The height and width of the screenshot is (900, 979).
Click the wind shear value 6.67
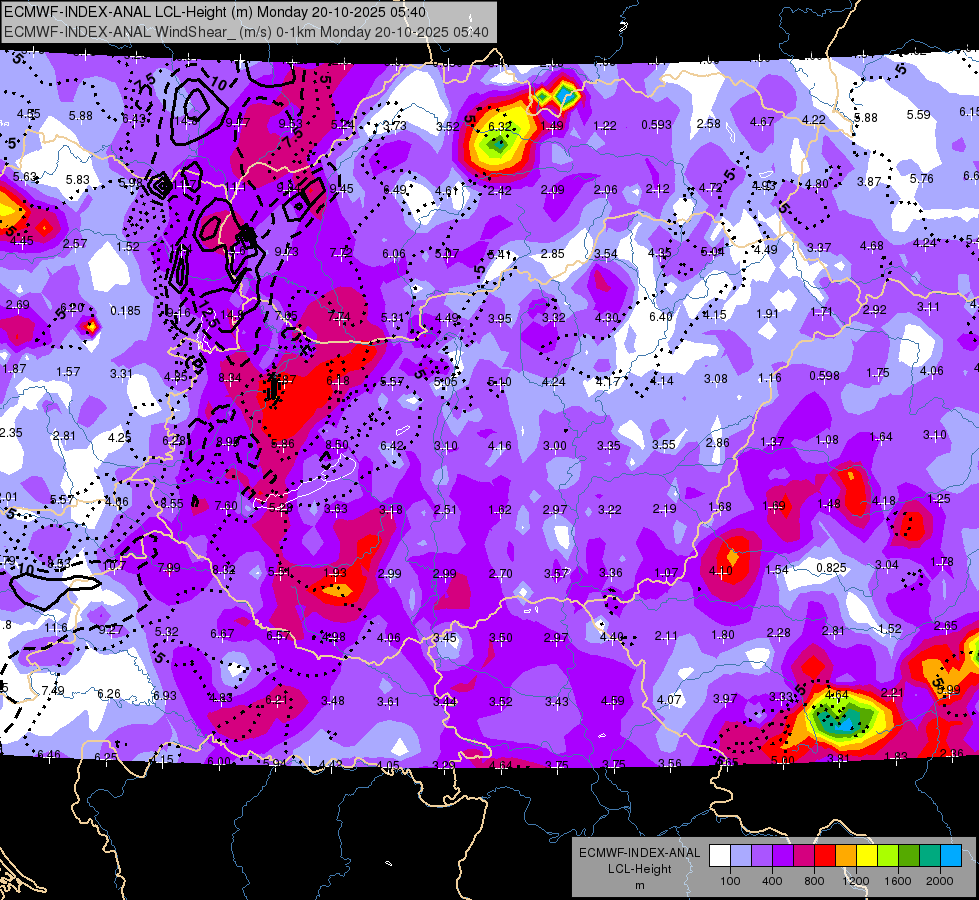pyautogui.click(x=222, y=633)
